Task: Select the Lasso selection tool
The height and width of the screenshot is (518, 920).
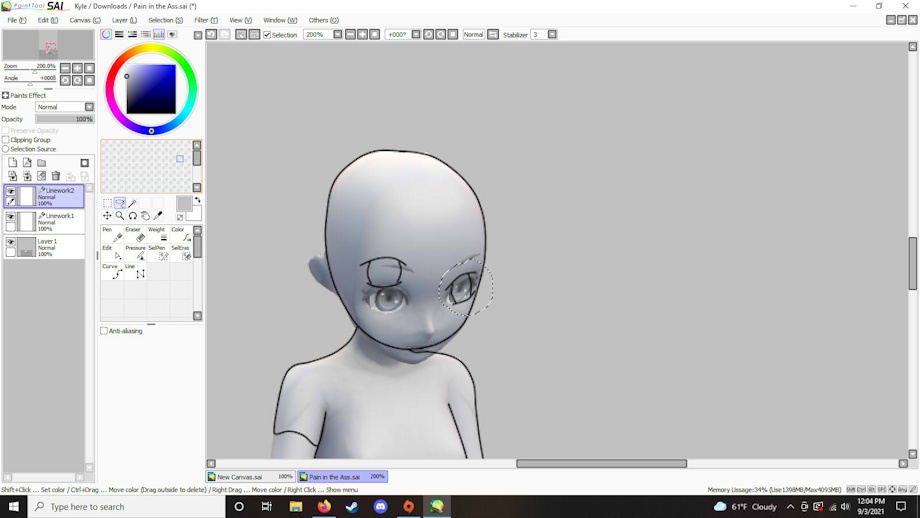Action: click(x=120, y=203)
